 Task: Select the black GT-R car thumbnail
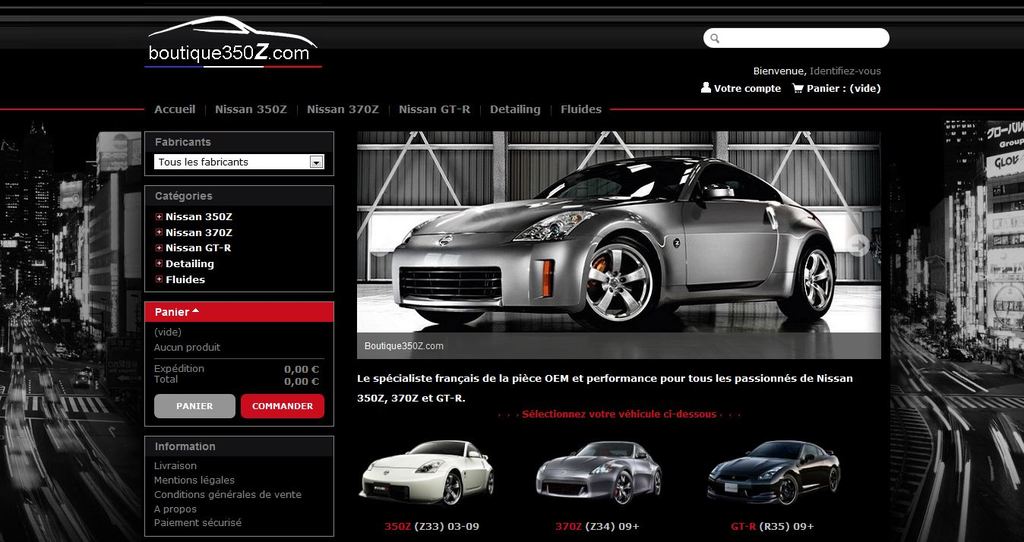point(773,473)
